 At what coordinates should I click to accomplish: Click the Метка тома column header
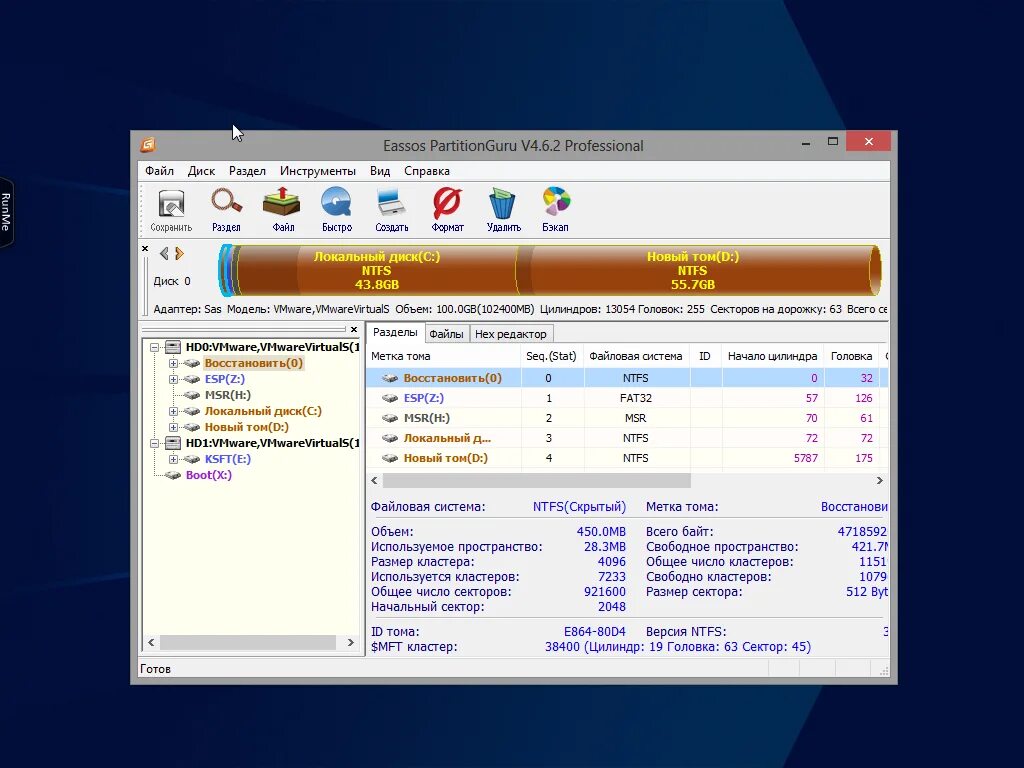[x=443, y=356]
